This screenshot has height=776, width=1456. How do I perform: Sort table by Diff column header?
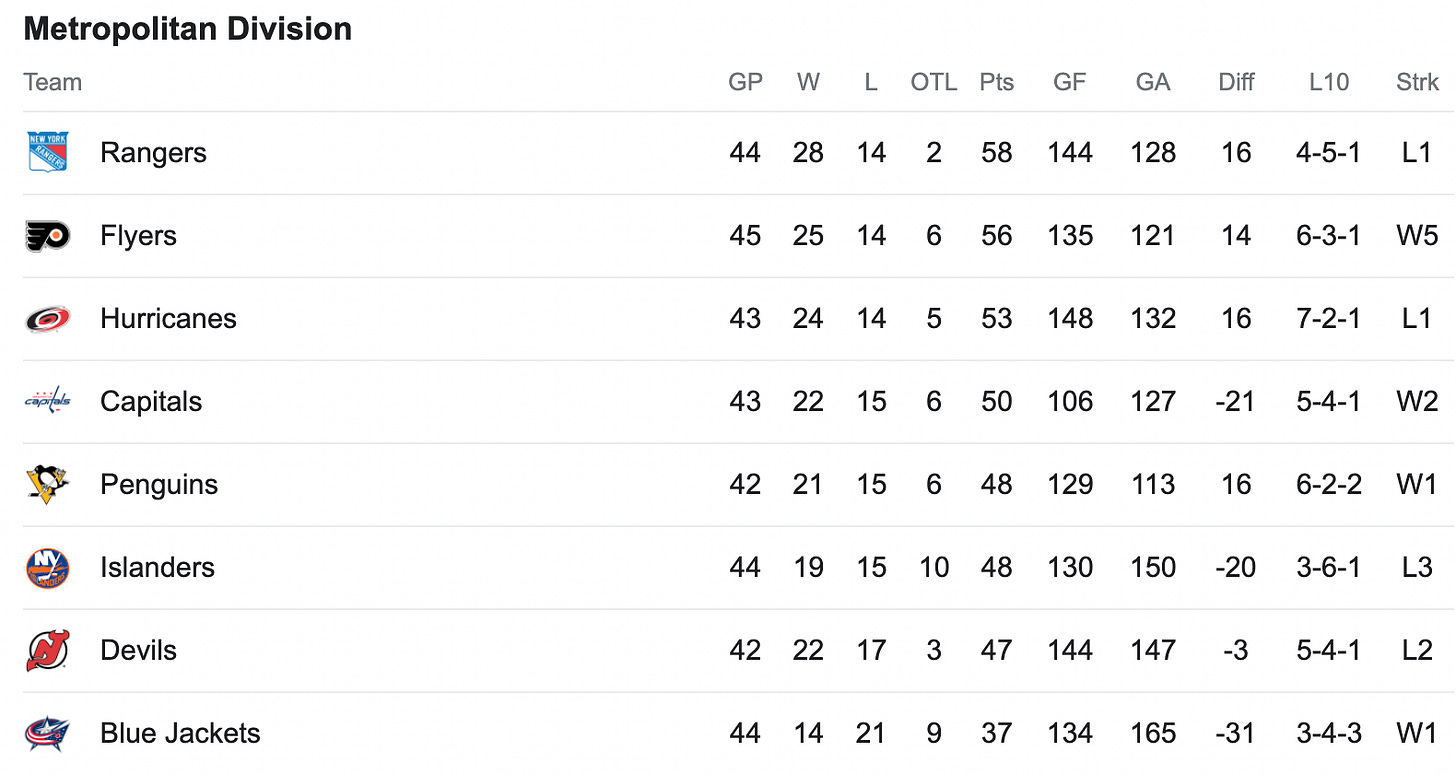click(1236, 82)
